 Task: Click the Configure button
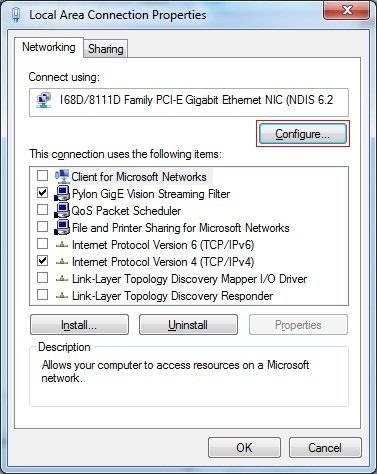click(303, 134)
